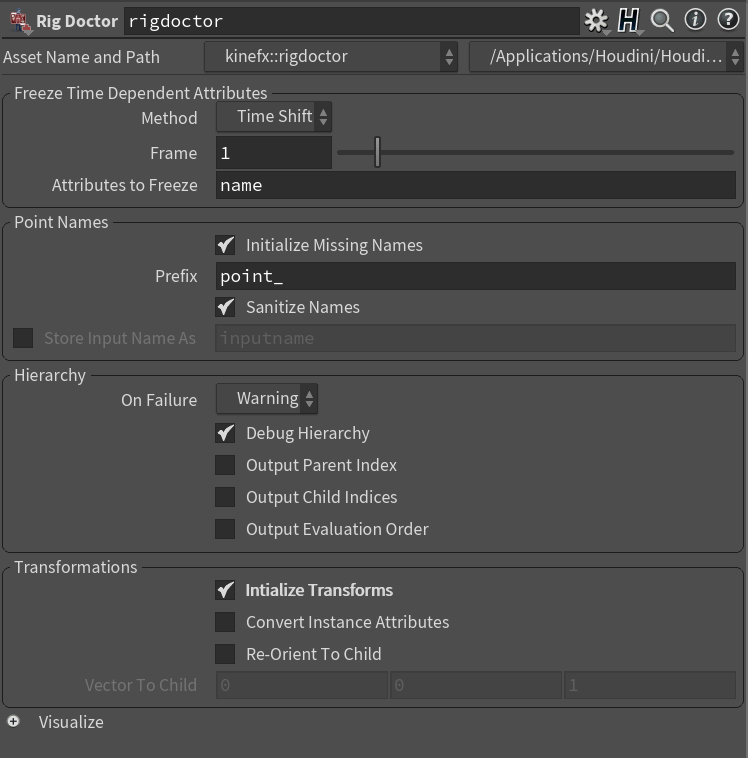The height and width of the screenshot is (758, 748).
Task: Enable Store Input Name As checkbox
Action: (x=23, y=338)
